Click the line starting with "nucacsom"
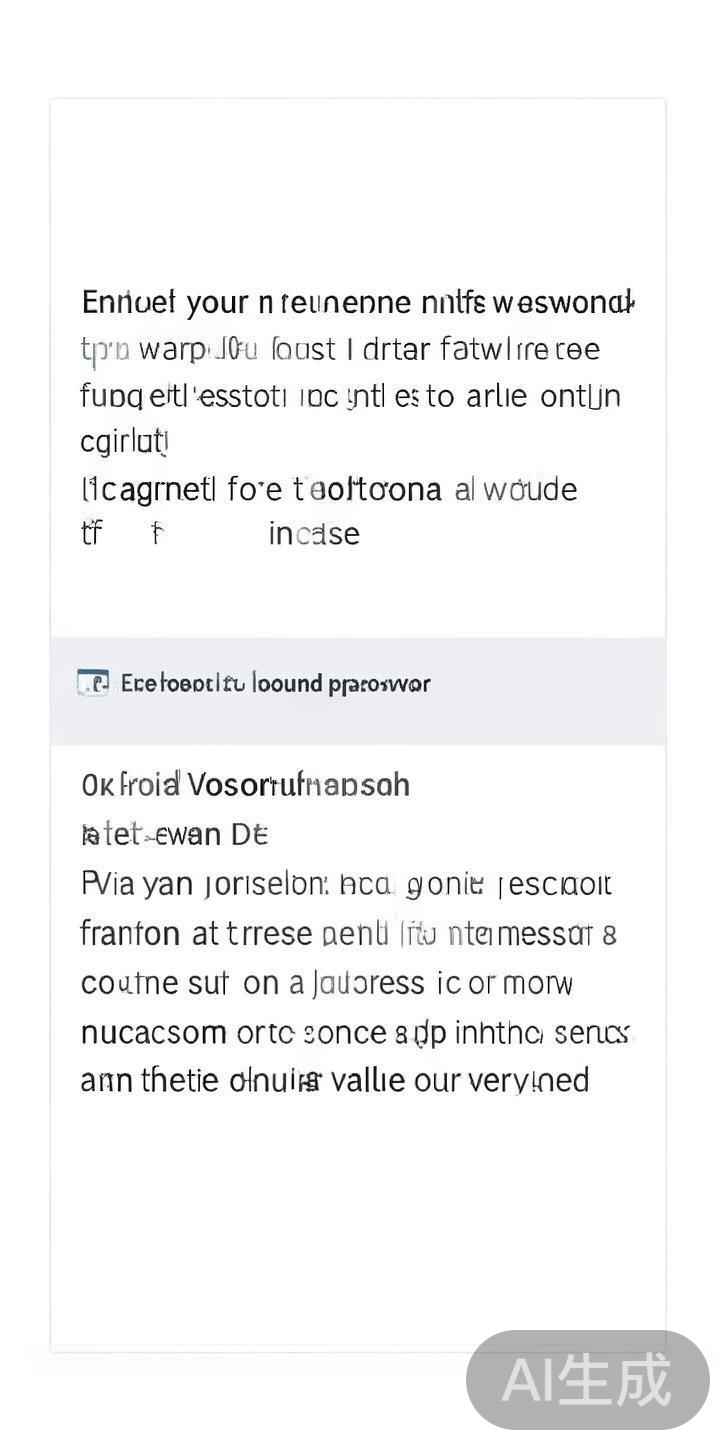 [356, 1032]
